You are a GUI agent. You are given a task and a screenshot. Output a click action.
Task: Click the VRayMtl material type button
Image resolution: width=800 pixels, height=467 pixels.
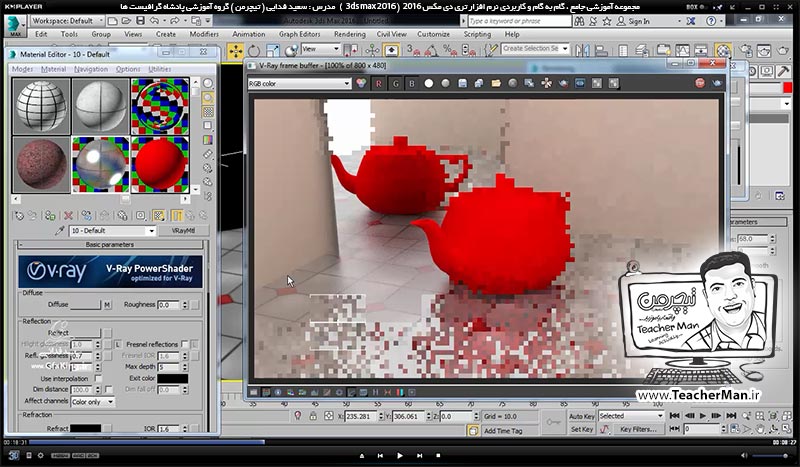pos(183,231)
